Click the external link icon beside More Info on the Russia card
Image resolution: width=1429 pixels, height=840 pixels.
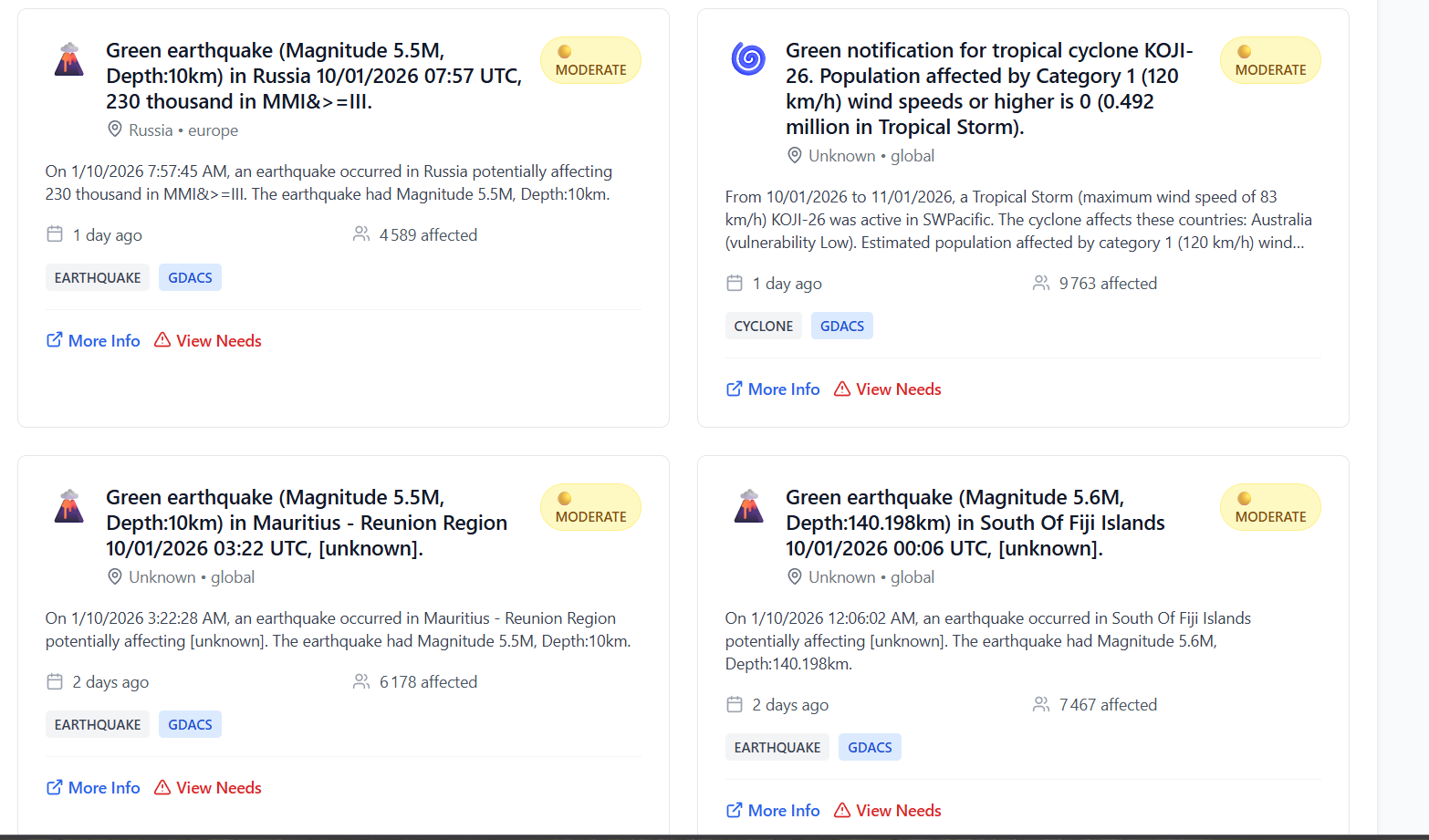tap(54, 340)
